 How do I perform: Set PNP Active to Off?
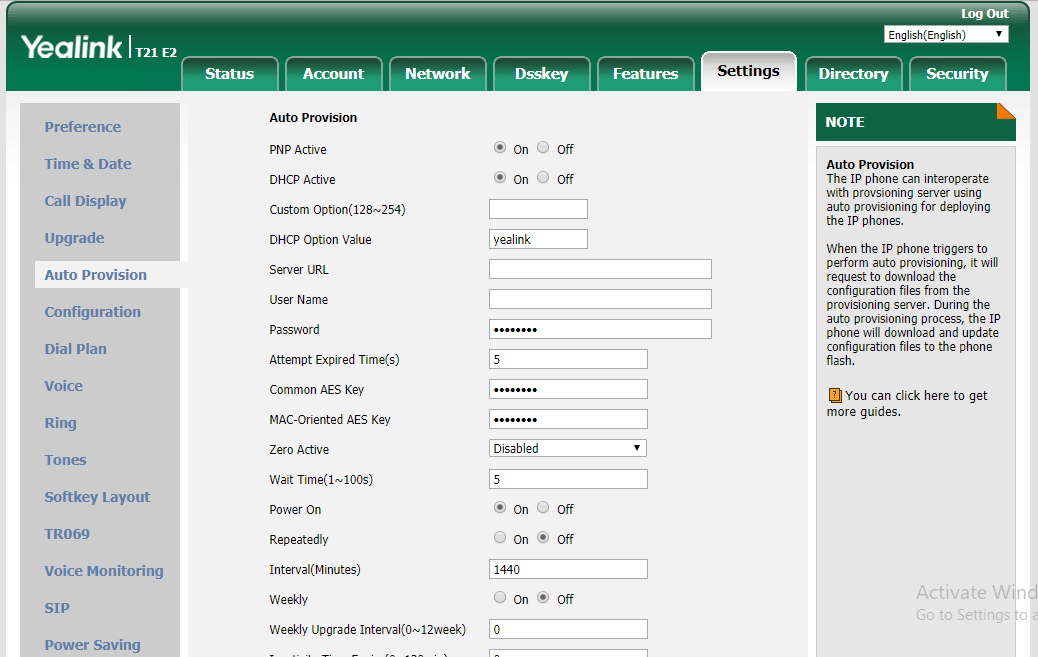point(543,148)
